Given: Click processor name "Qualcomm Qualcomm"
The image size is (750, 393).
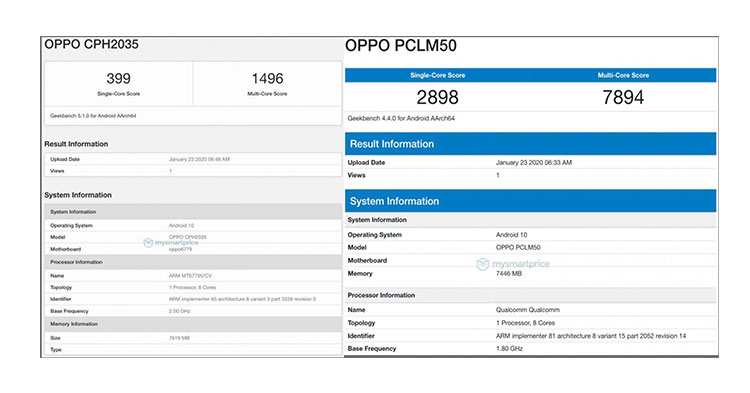Looking at the screenshot, I should point(528,310).
